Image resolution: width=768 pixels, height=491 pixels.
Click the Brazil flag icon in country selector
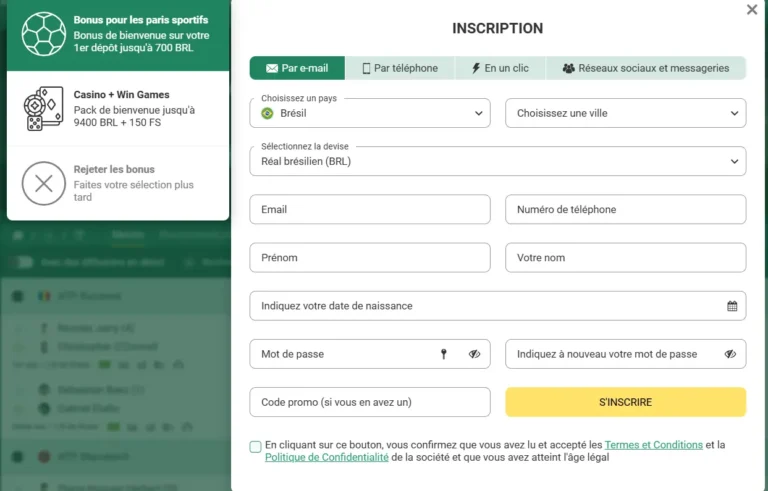pos(267,113)
